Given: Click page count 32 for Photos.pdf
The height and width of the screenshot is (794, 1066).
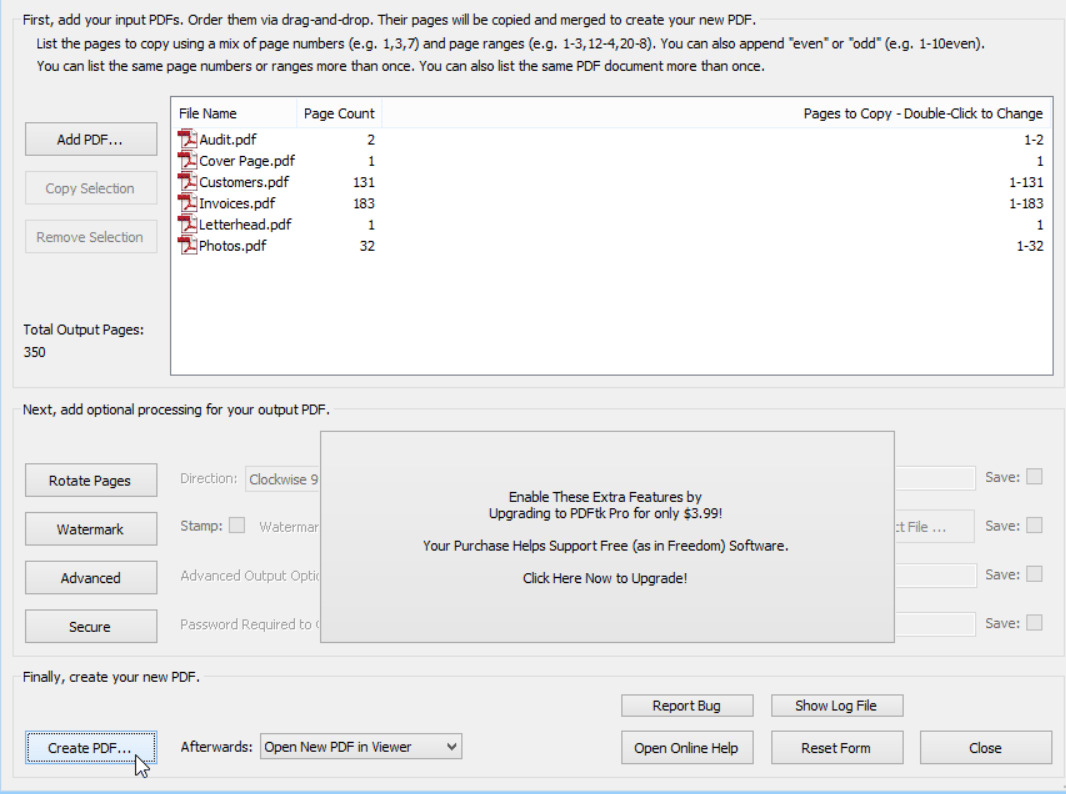Looking at the screenshot, I should 367,246.
